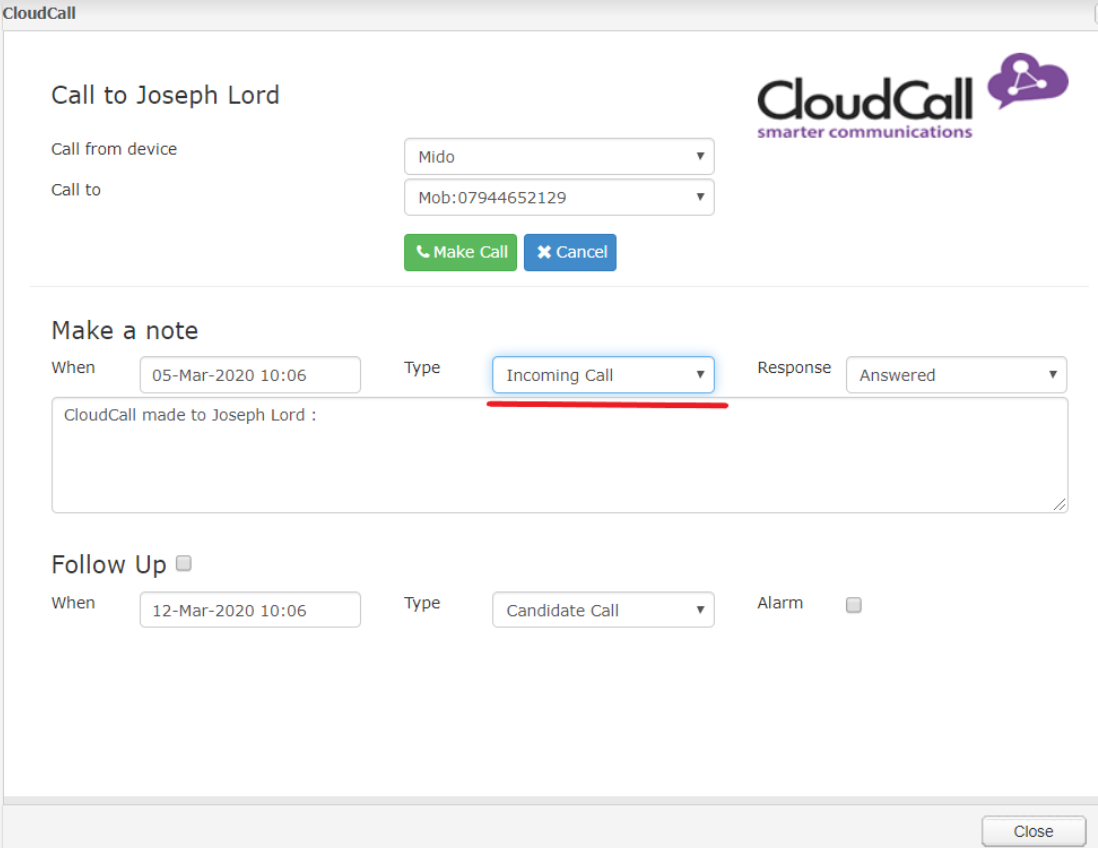Click the green Make Call button
This screenshot has width=1098, height=848.
tap(460, 252)
